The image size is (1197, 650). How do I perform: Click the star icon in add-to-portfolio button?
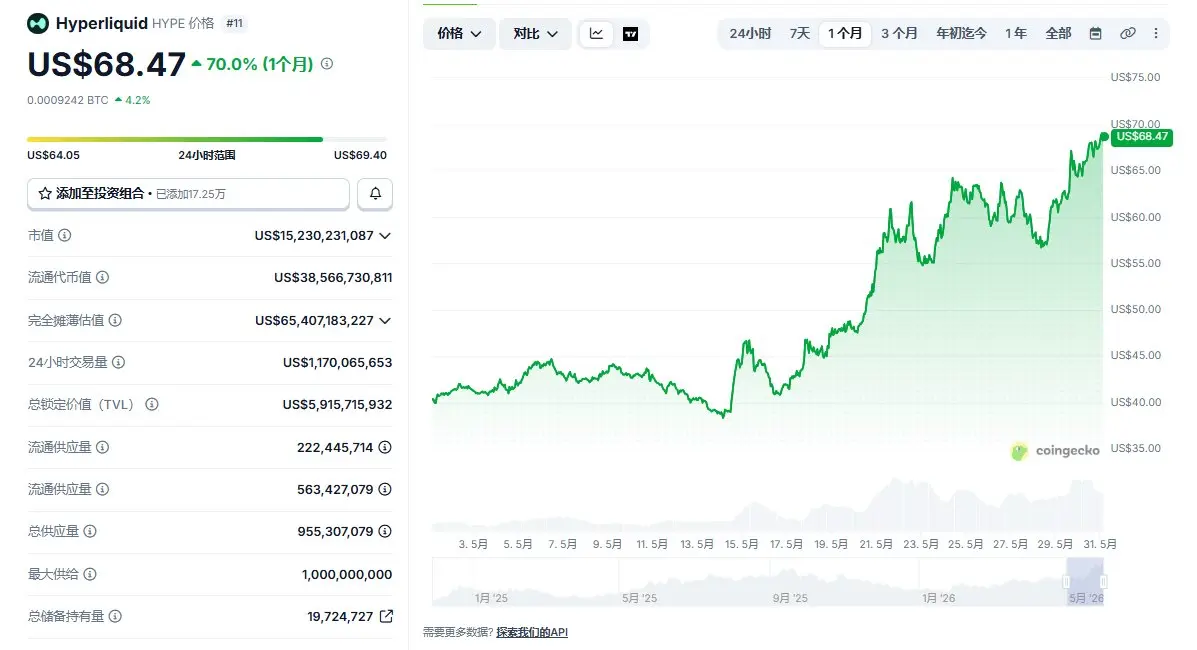[45, 194]
